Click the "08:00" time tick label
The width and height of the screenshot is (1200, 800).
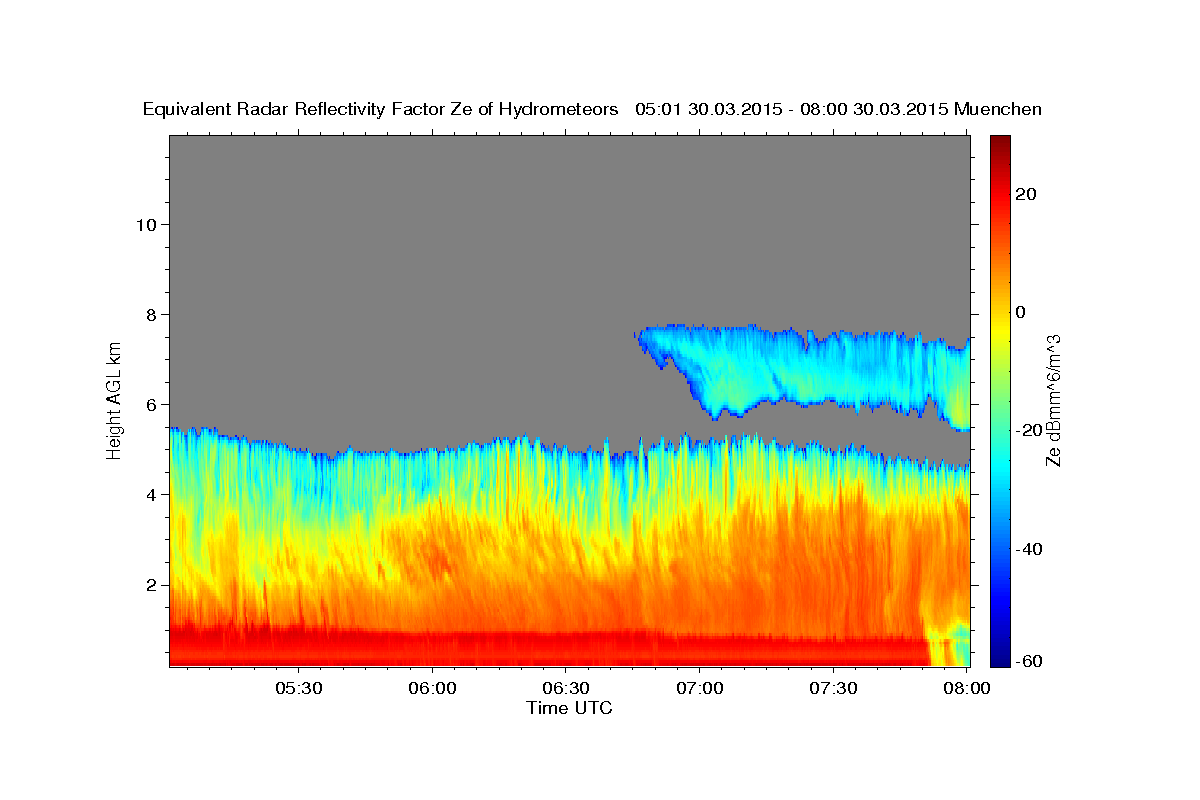tap(967, 689)
